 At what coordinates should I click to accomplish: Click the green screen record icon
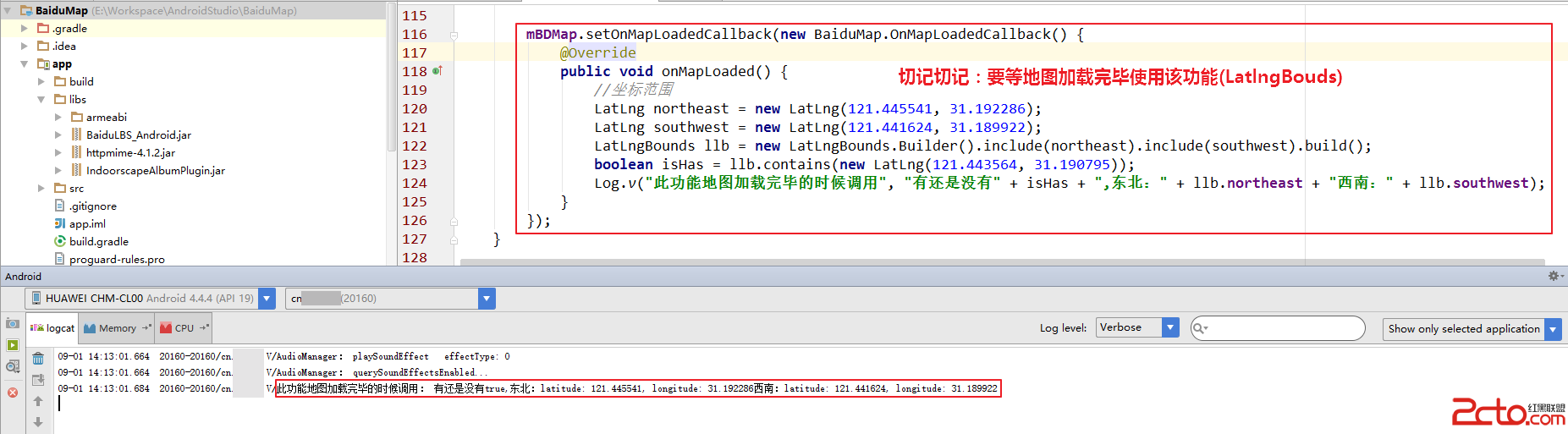click(x=13, y=344)
